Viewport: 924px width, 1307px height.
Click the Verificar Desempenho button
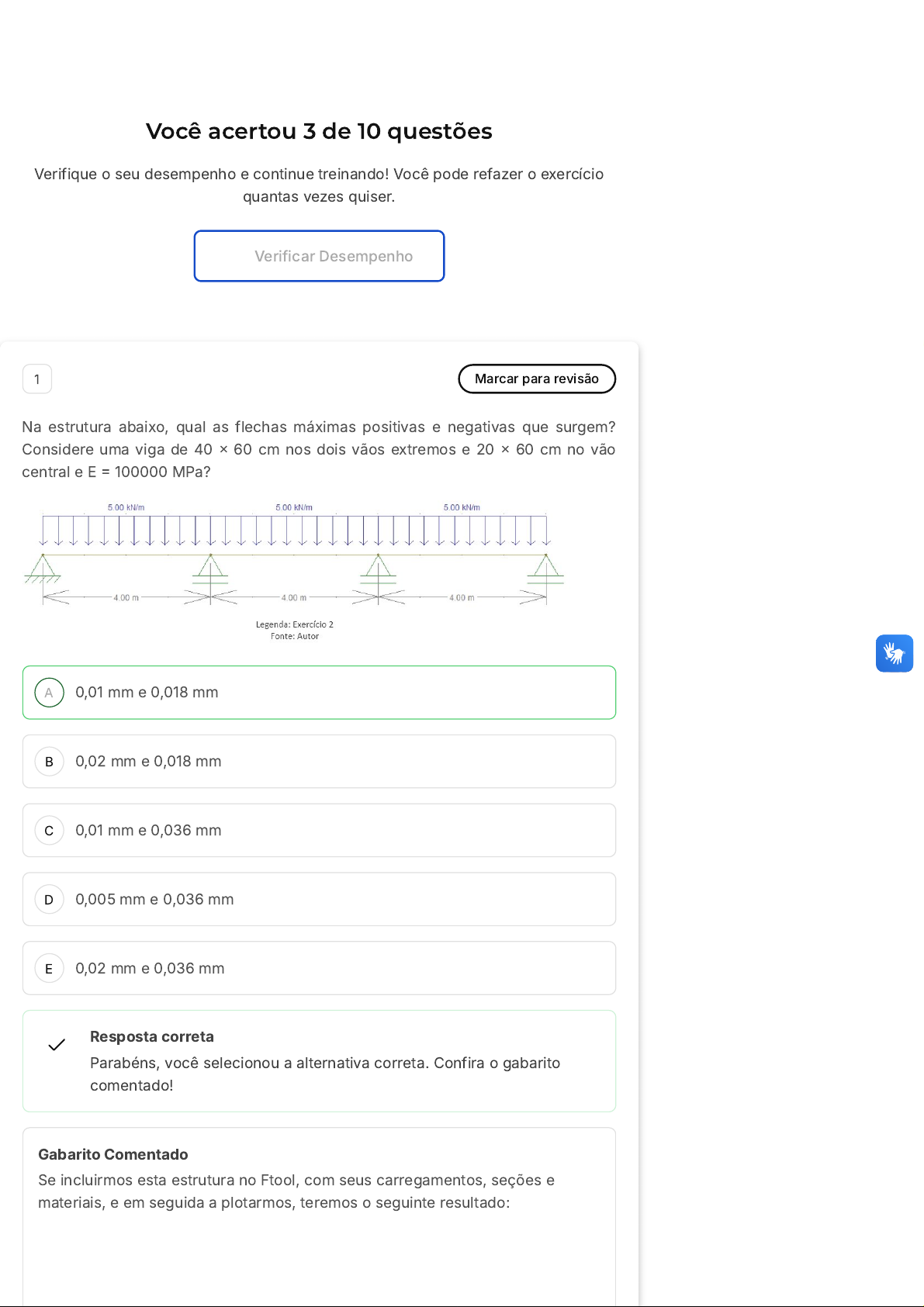319,256
